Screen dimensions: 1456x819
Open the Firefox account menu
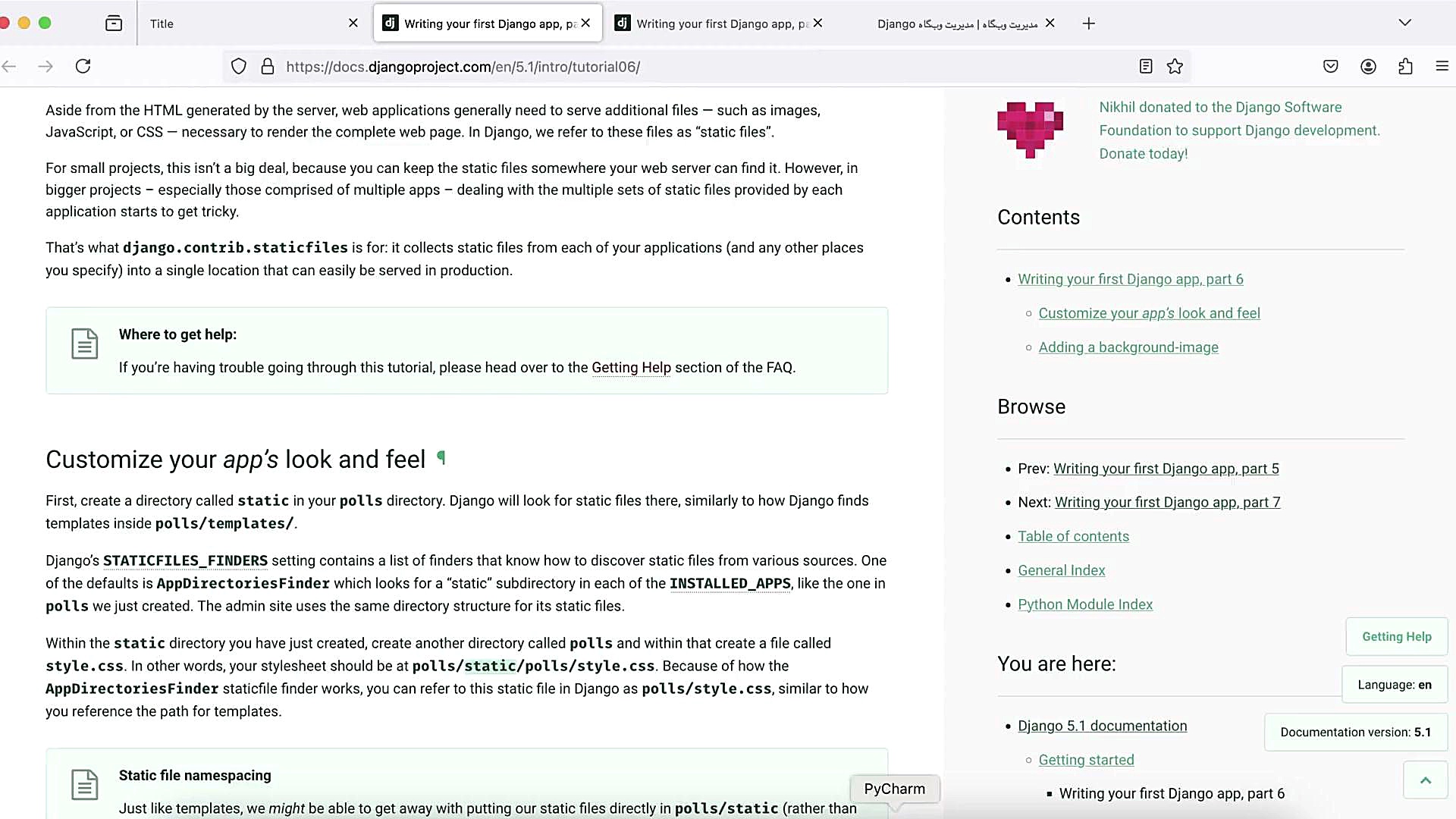pos(1369,67)
